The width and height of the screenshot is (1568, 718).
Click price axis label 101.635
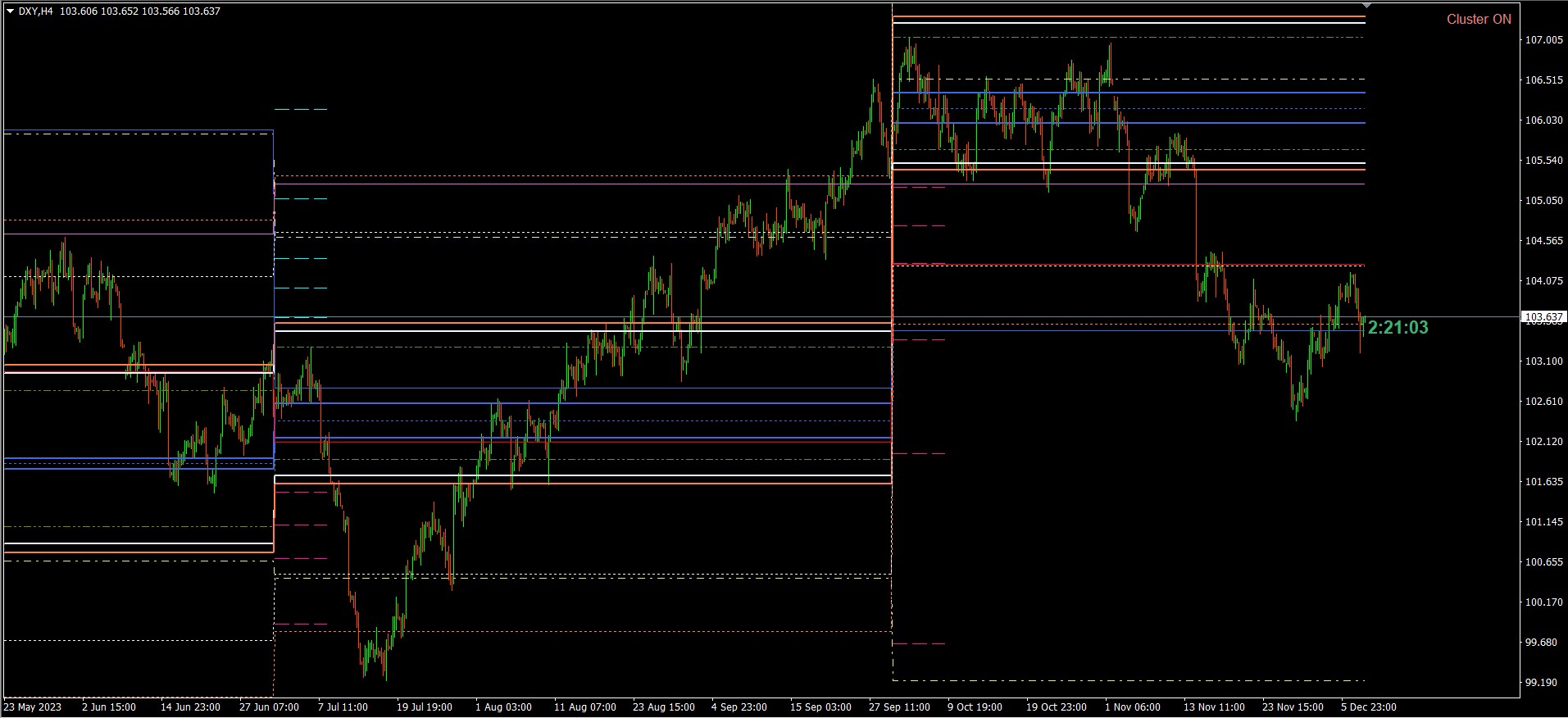[x=1543, y=482]
